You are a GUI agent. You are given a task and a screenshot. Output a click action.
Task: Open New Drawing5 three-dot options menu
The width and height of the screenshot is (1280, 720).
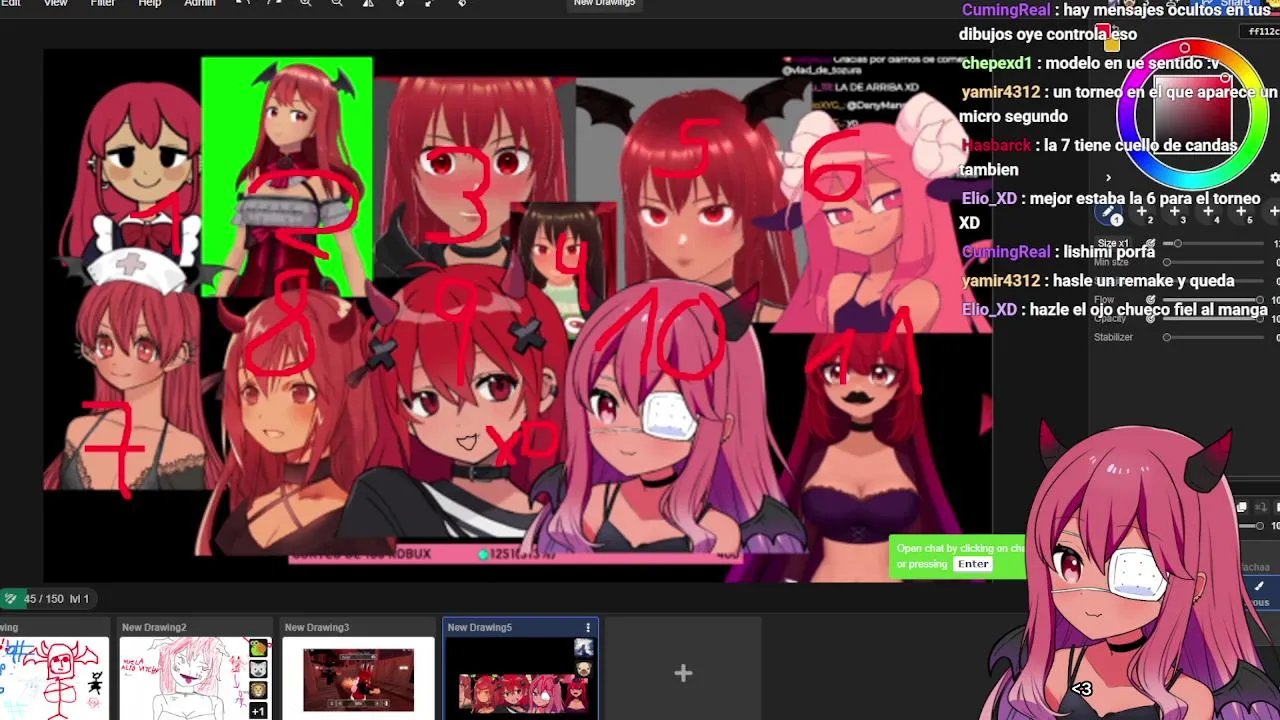click(x=588, y=627)
